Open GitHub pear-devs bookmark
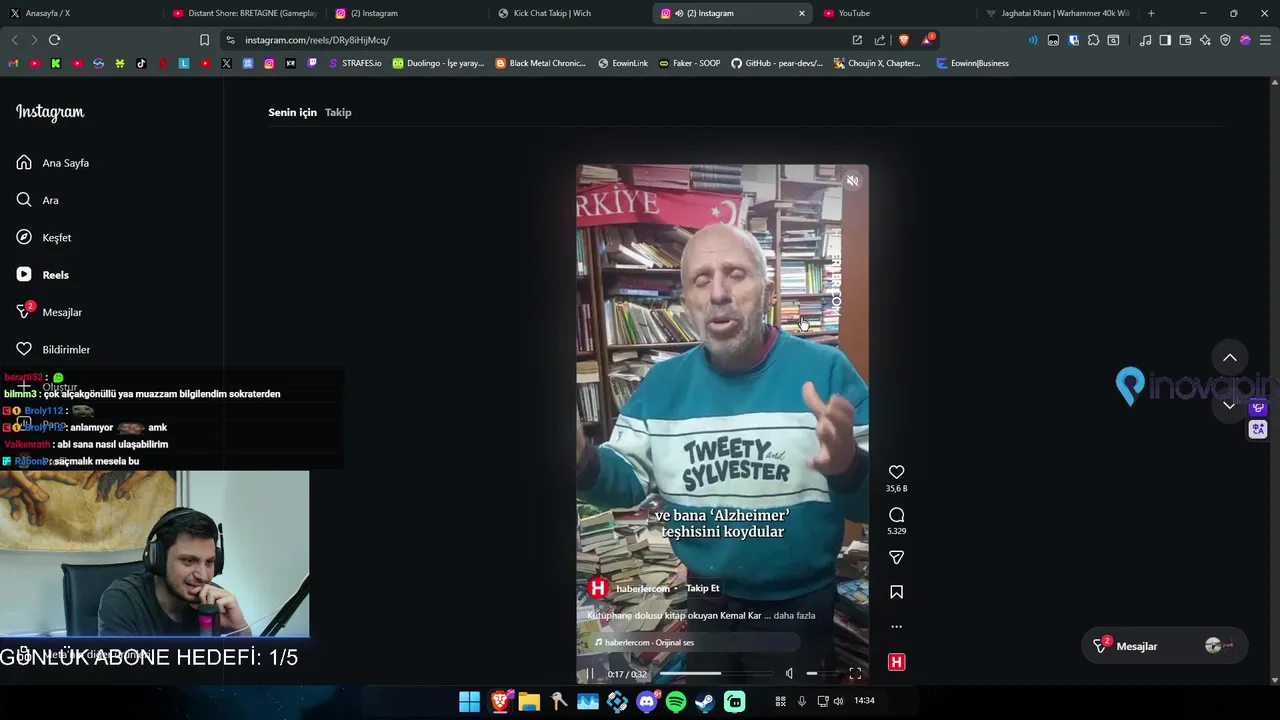The width and height of the screenshot is (1280, 720). coord(777,63)
